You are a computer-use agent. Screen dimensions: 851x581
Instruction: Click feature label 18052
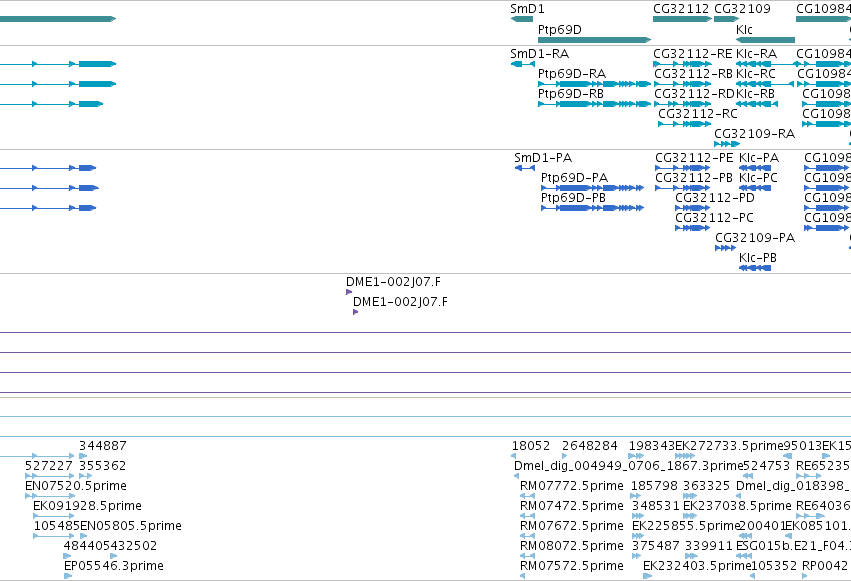coord(531,446)
